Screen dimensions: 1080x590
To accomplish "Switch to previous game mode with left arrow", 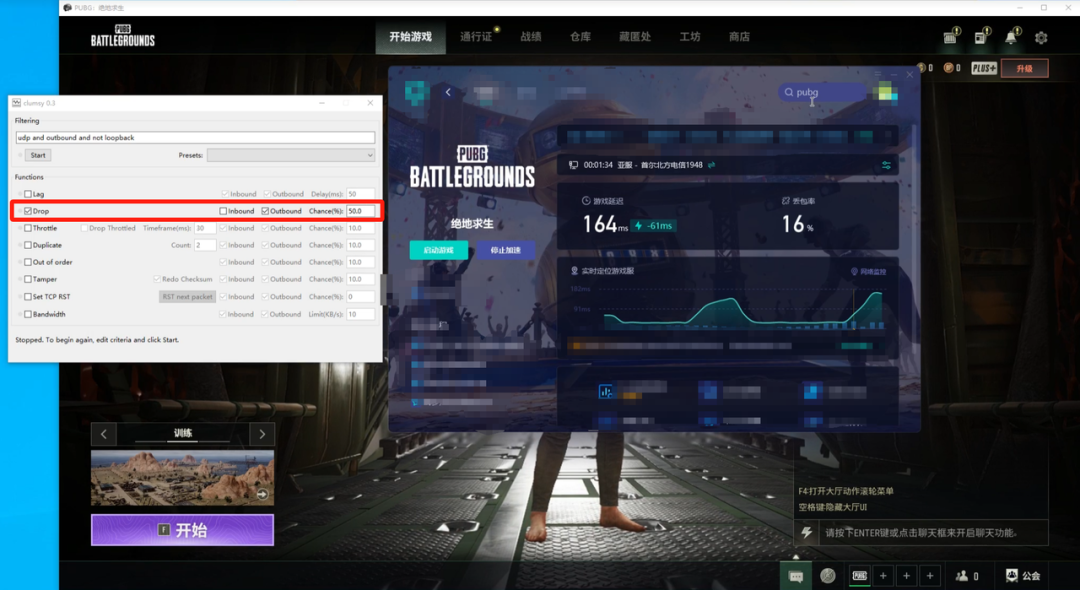I will pyautogui.click(x=103, y=434).
